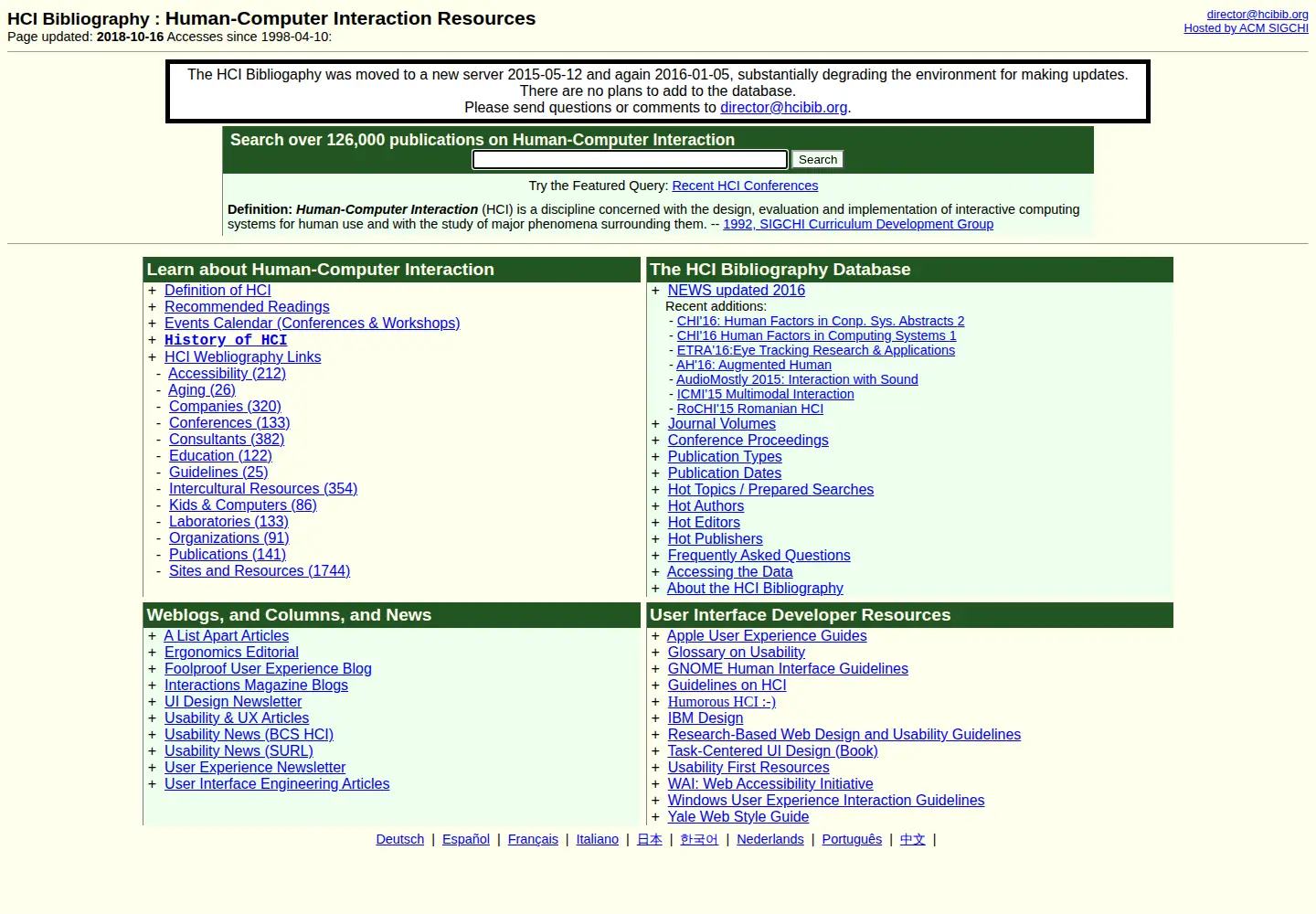View Hot Authors
The image size is (1316, 914).
pyautogui.click(x=706, y=506)
